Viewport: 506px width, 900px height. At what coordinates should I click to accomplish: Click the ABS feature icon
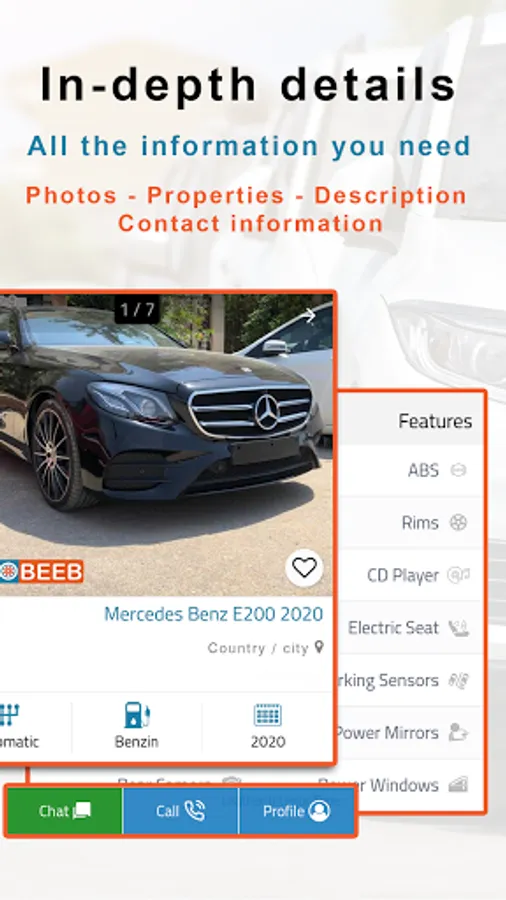coord(458,470)
